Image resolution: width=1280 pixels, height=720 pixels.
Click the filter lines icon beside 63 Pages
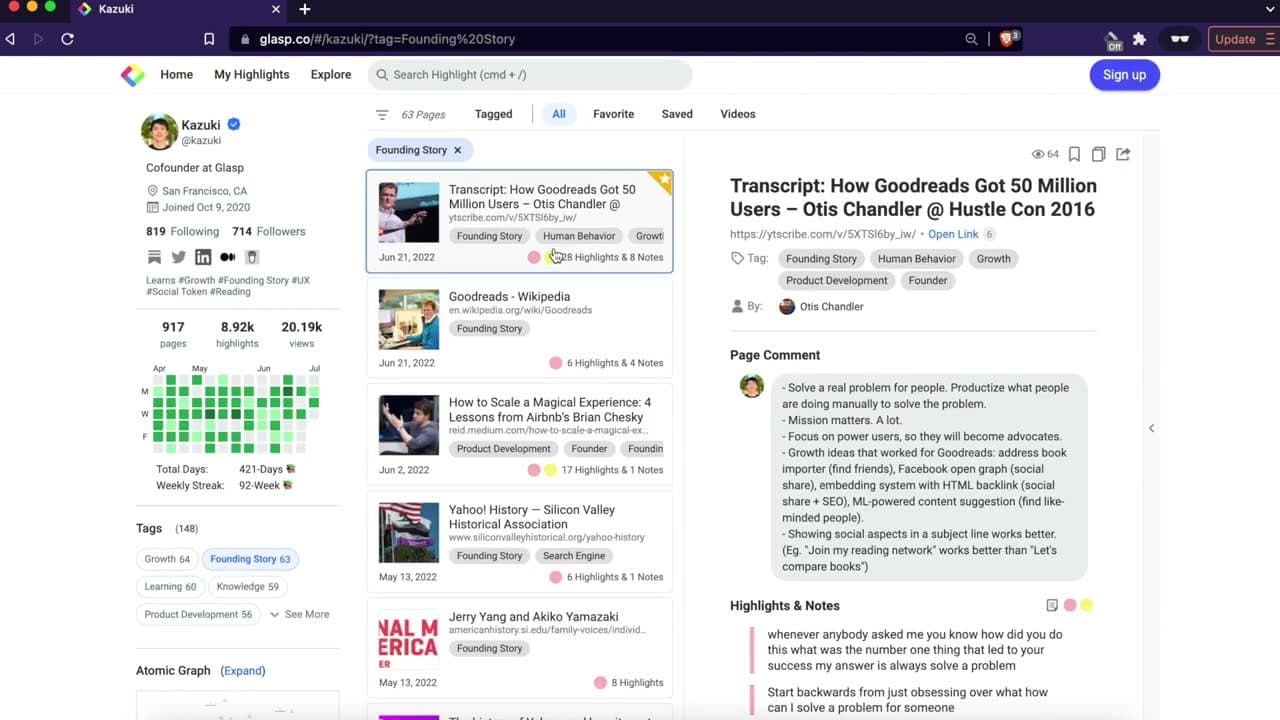[x=382, y=115]
